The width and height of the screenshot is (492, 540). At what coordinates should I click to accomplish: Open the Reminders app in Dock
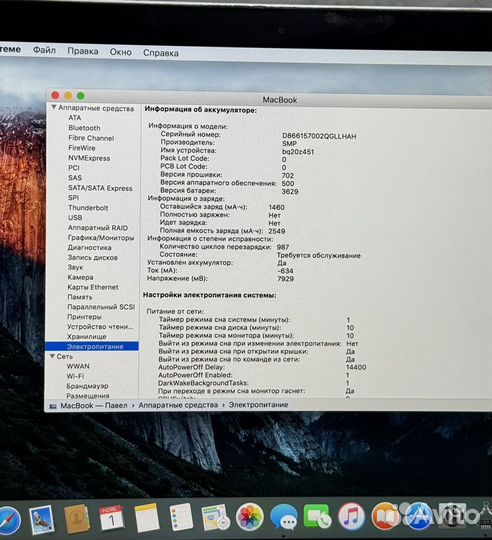[181, 517]
